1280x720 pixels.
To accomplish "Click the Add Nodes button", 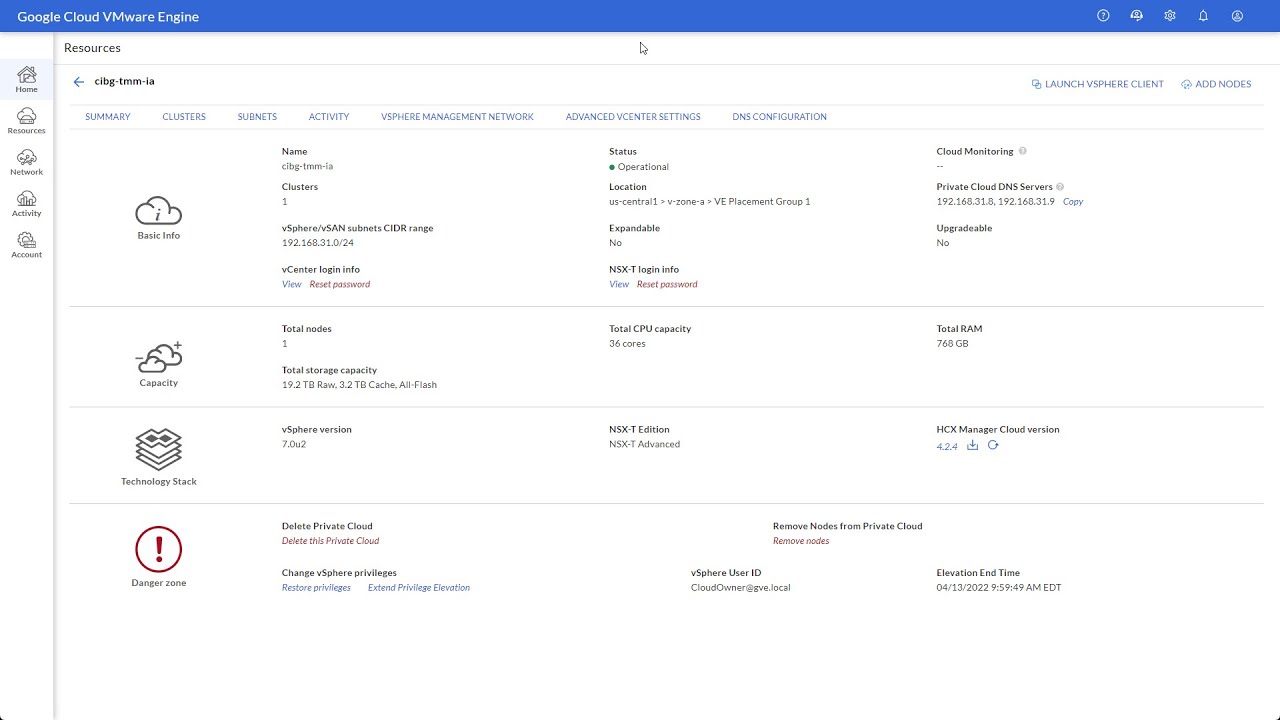I will [1216, 84].
